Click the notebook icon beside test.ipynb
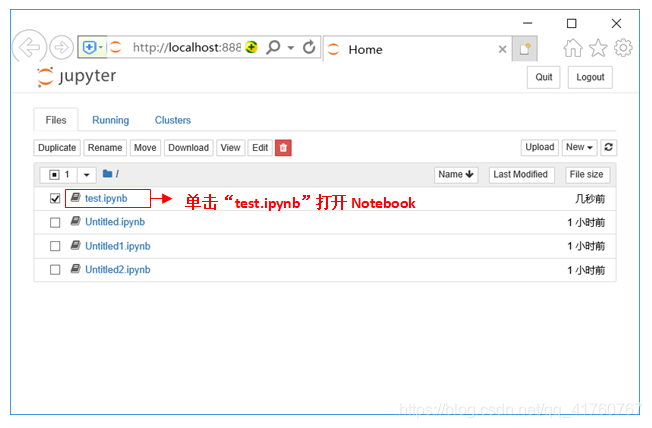 [75, 198]
